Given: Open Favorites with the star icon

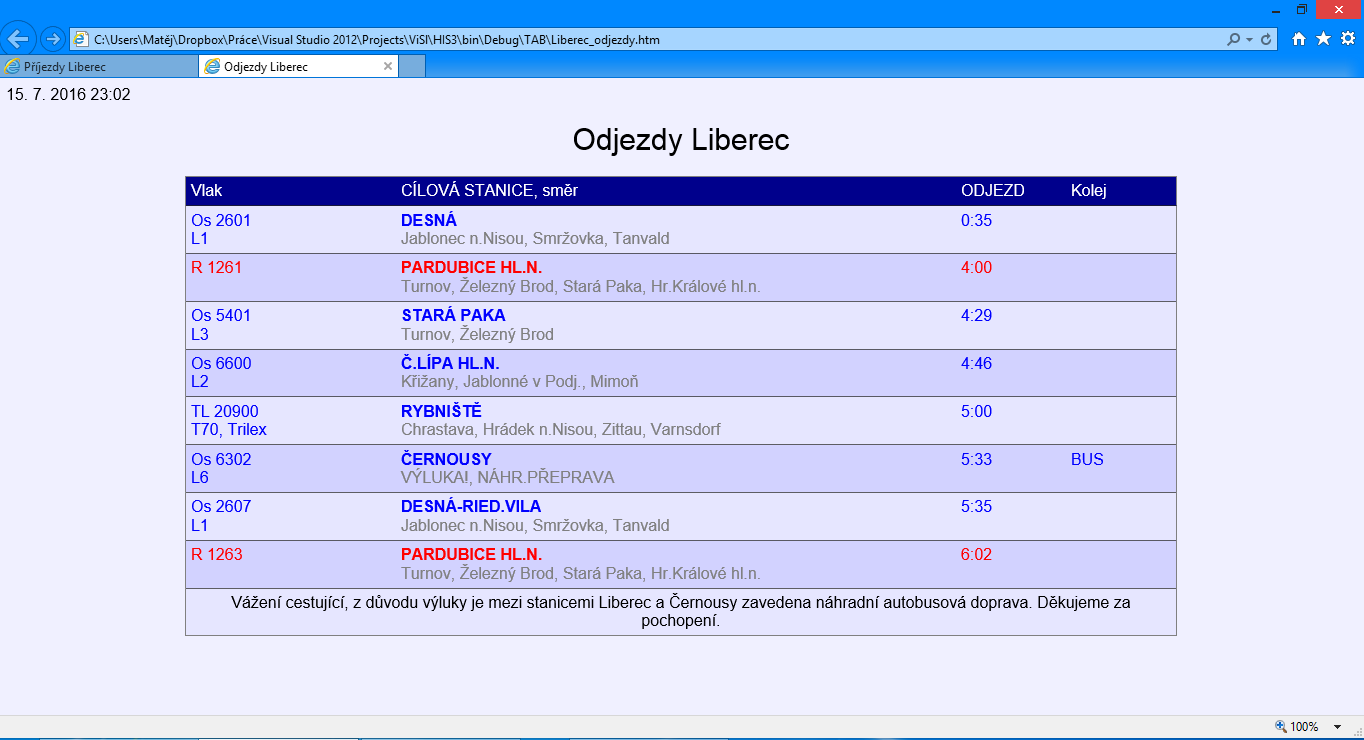Looking at the screenshot, I should 1323,39.
